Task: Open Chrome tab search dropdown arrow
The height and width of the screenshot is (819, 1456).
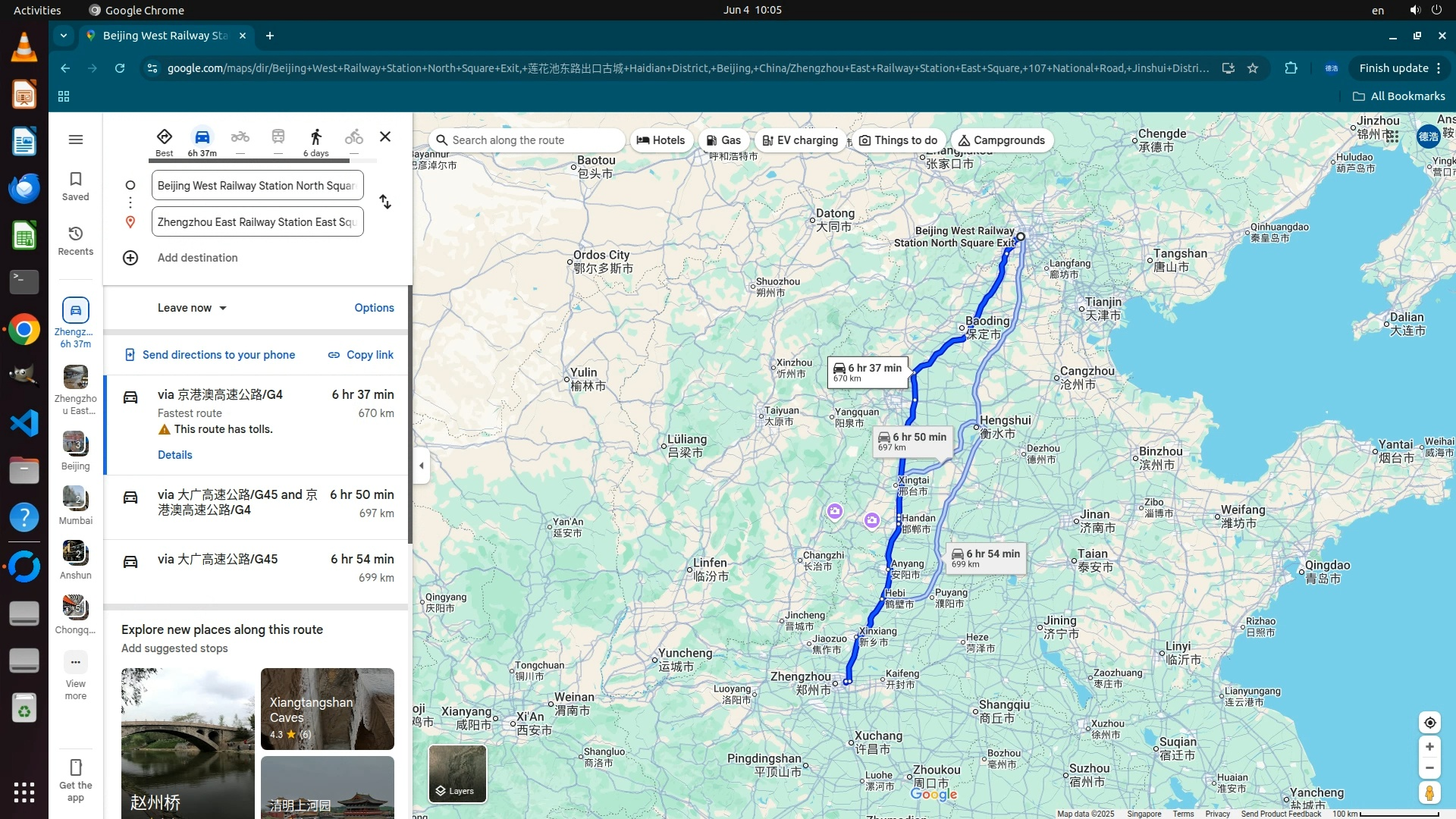Action: [x=64, y=36]
